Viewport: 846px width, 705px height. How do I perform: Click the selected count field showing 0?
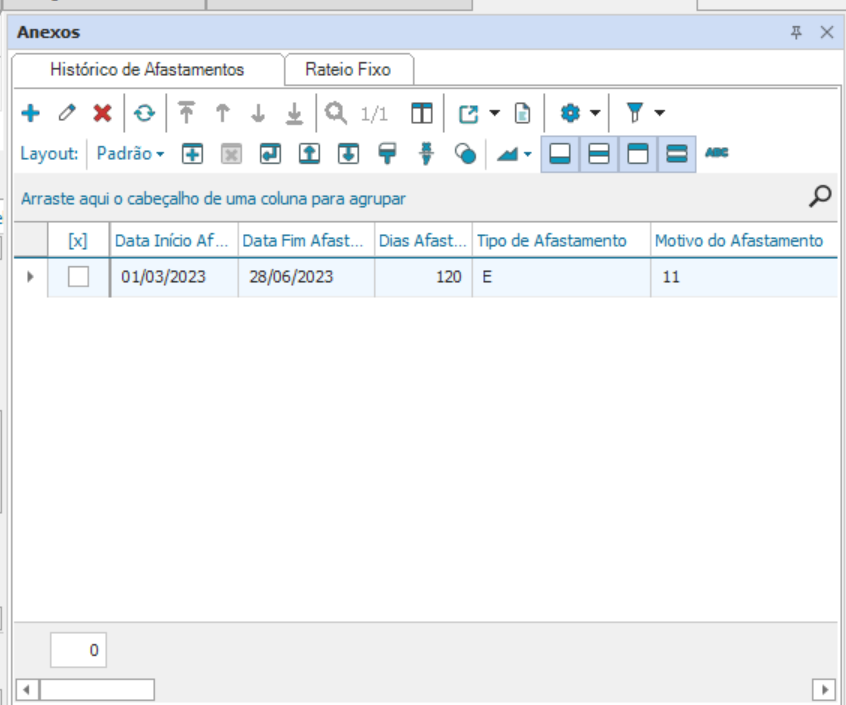[78, 650]
